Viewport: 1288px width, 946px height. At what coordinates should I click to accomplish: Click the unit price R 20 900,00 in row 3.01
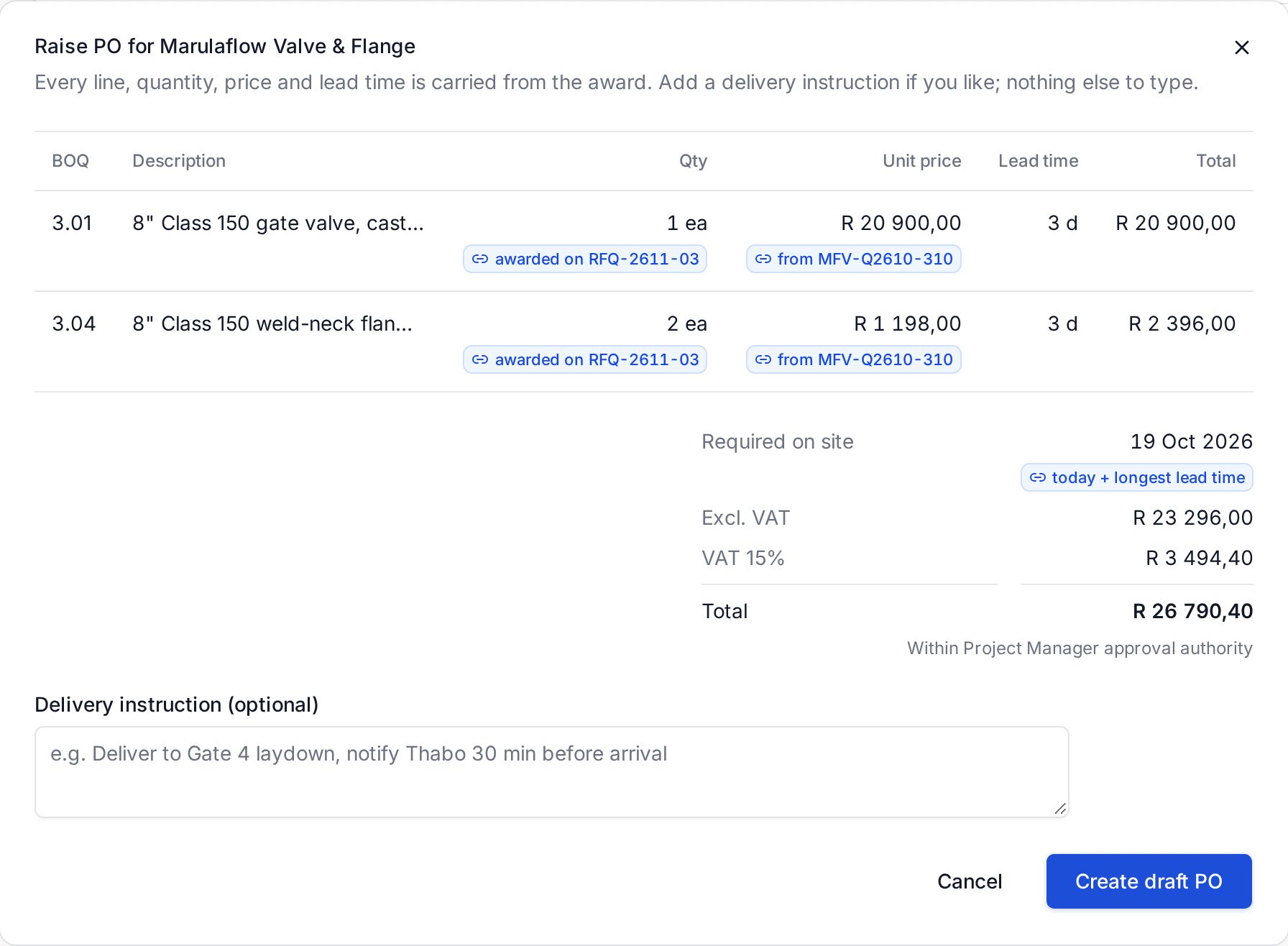point(901,224)
